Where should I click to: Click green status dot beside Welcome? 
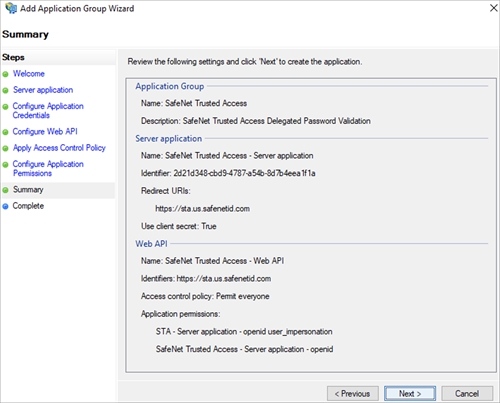(5, 74)
